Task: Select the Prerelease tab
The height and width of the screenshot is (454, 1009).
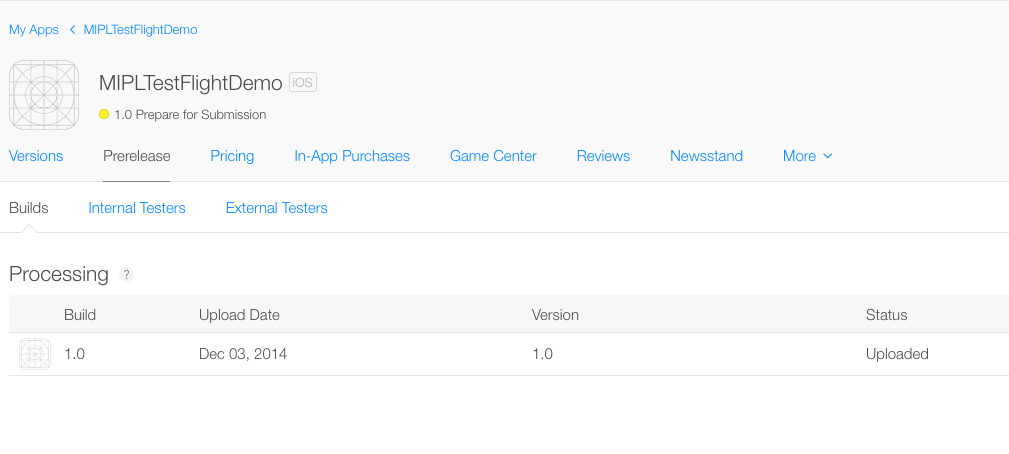Action: 136,156
